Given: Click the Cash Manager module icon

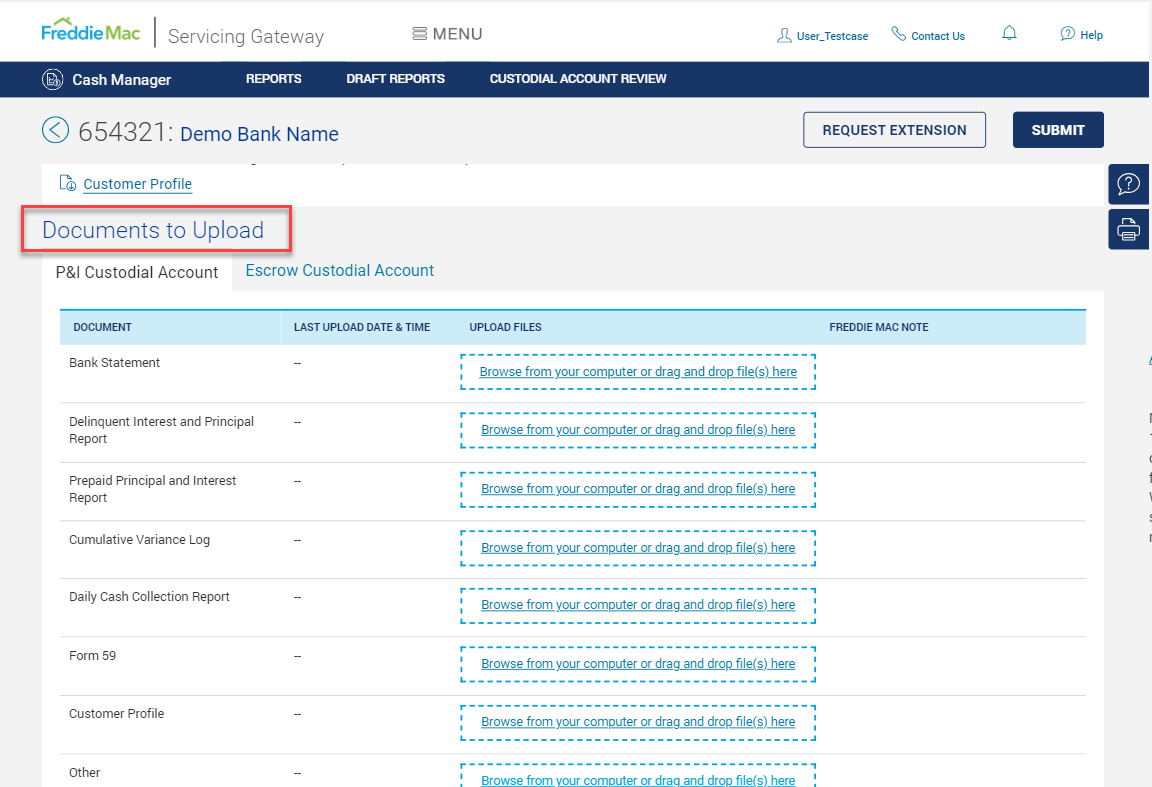Looking at the screenshot, I should pos(52,78).
